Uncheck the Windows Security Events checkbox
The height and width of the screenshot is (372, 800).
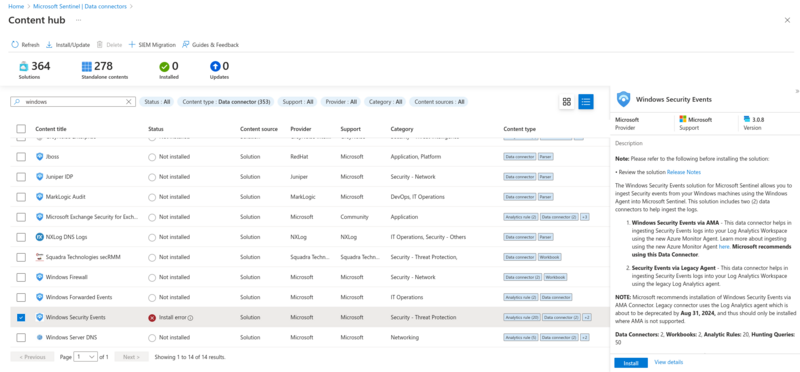pyautogui.click(x=21, y=317)
